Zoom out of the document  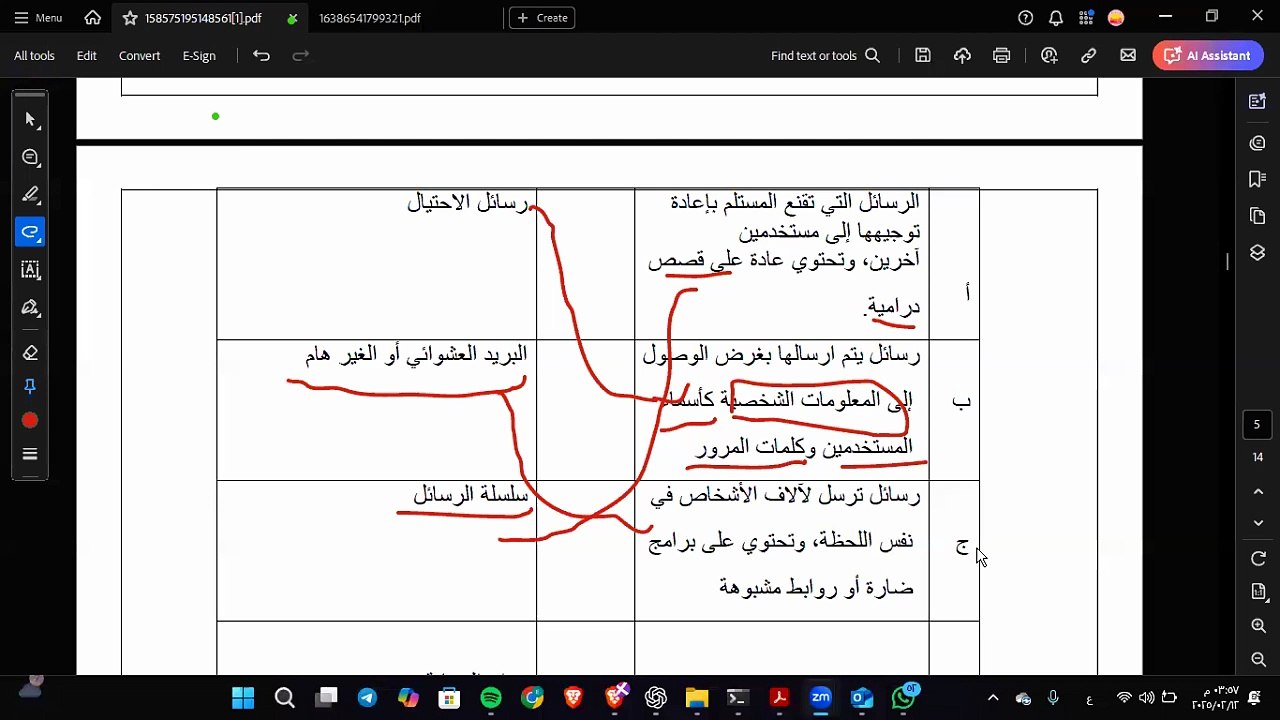click(1258, 659)
